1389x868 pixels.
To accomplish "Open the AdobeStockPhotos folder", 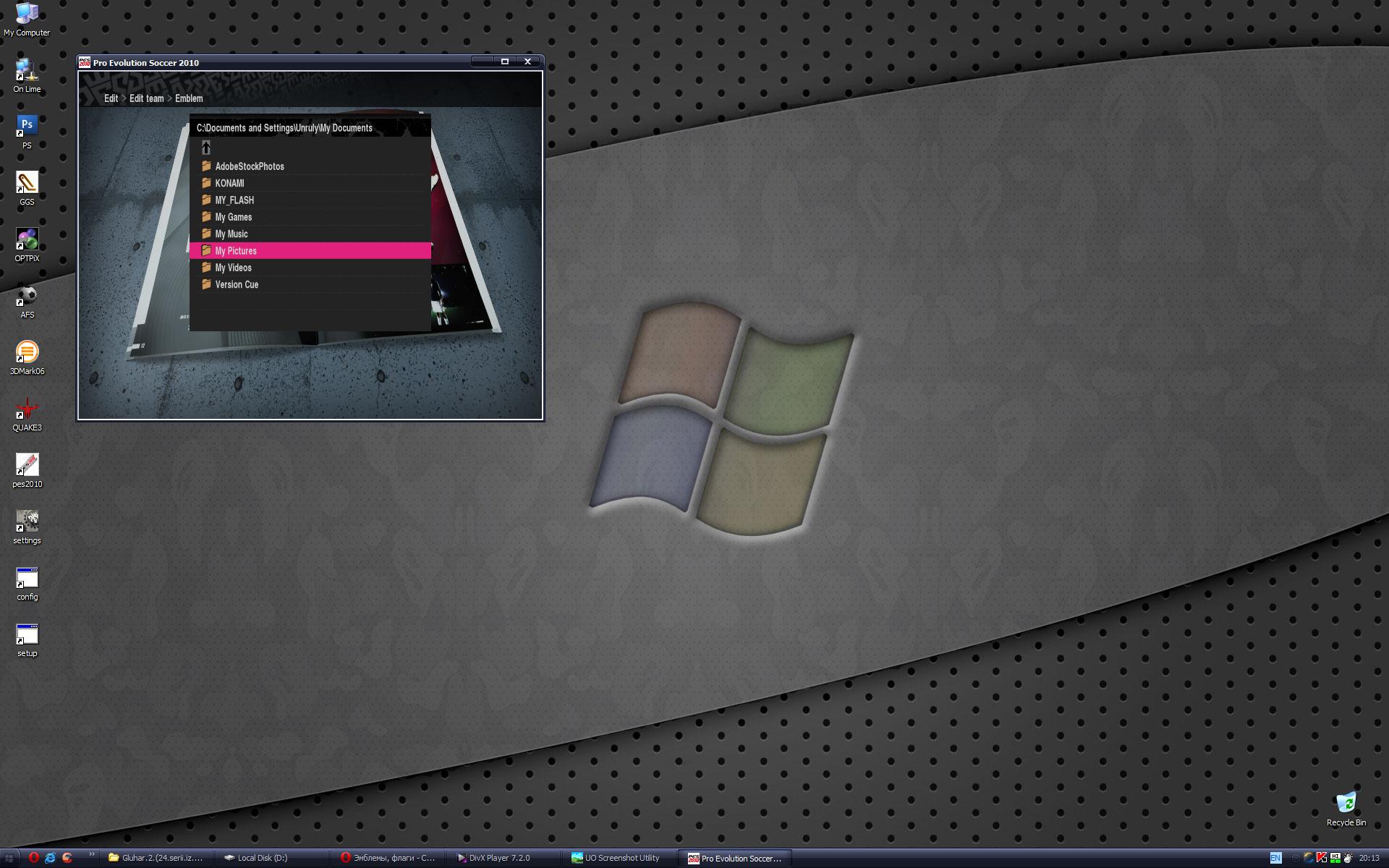I will pos(249,166).
